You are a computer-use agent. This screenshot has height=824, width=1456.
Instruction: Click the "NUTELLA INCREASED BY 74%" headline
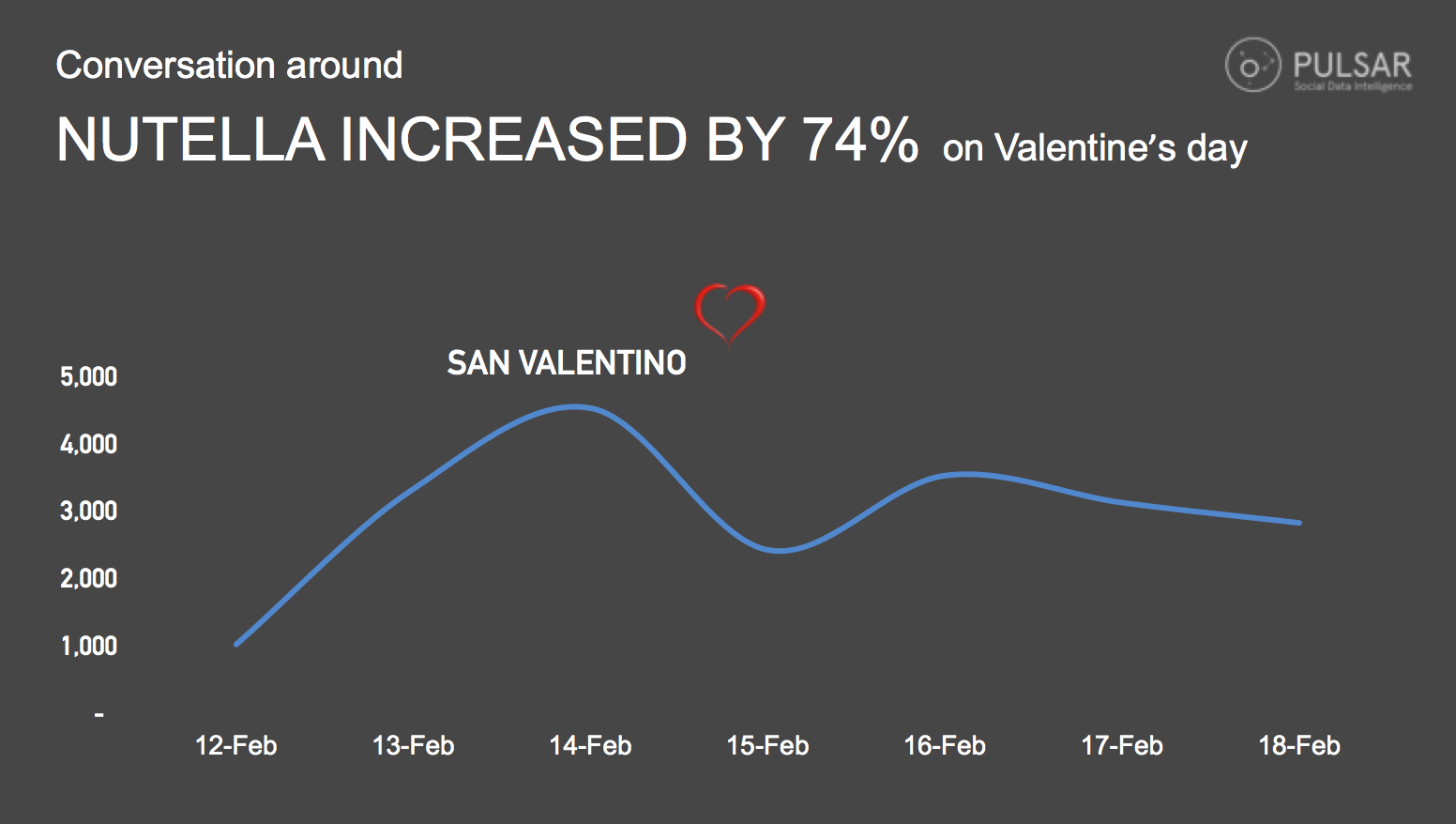[x=487, y=141]
